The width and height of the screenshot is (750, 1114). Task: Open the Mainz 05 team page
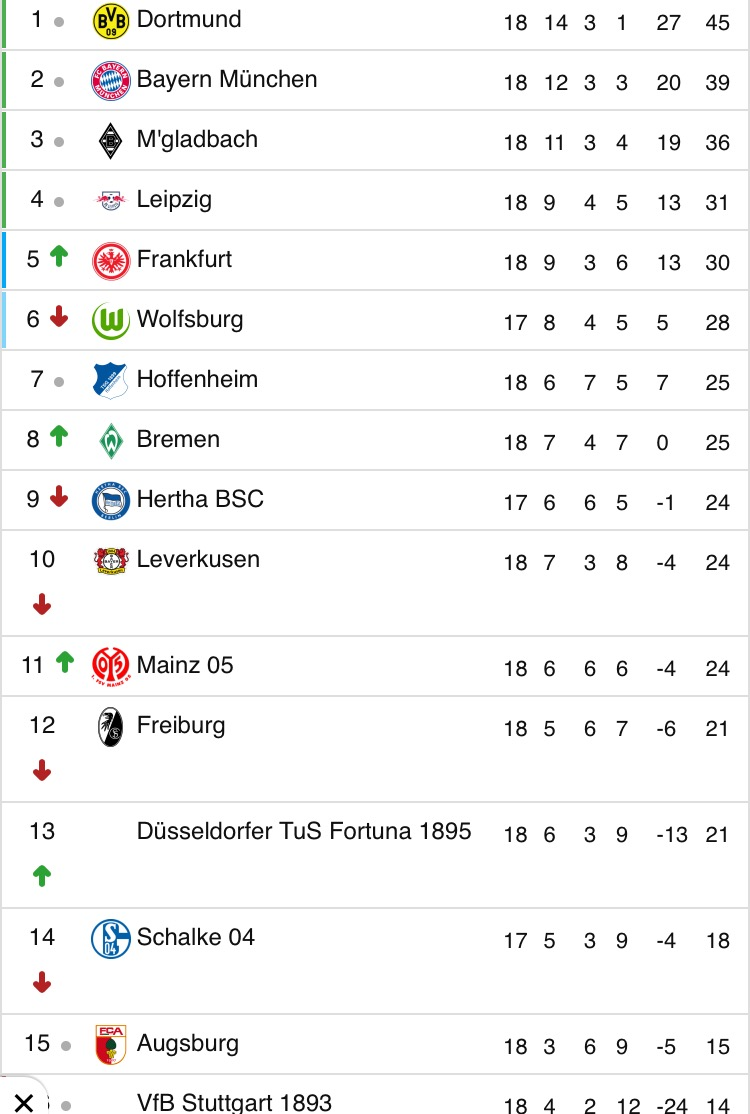coord(185,665)
